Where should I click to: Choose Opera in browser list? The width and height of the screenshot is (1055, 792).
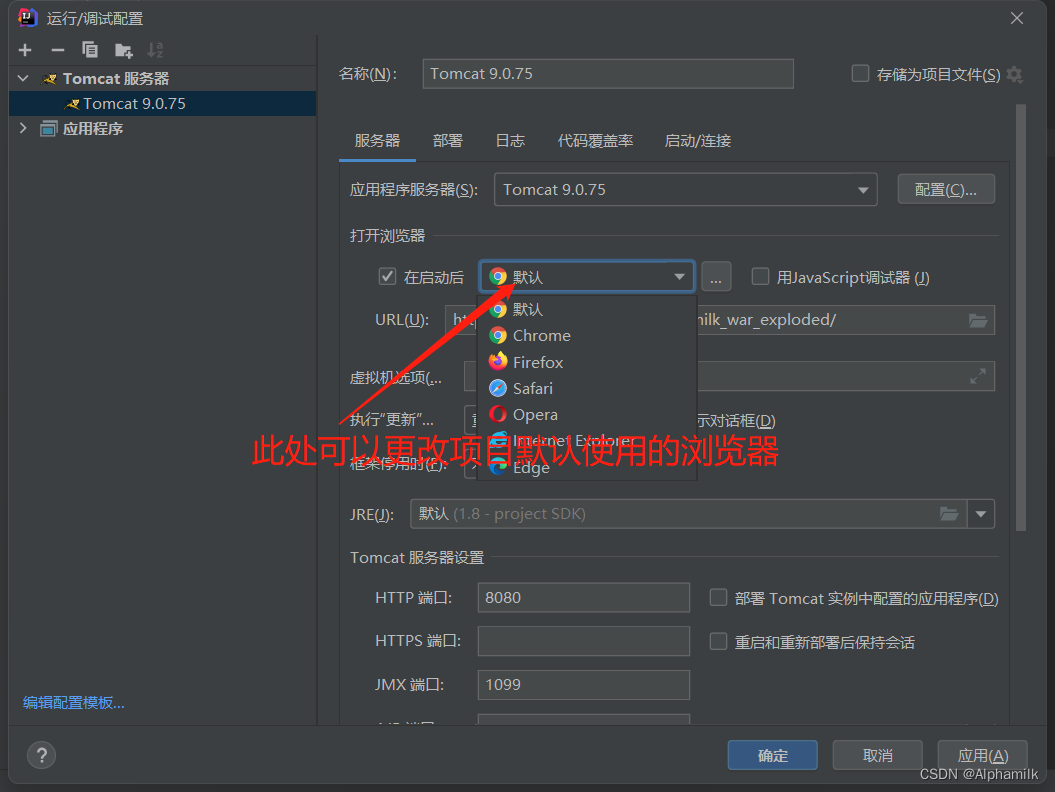586,415
